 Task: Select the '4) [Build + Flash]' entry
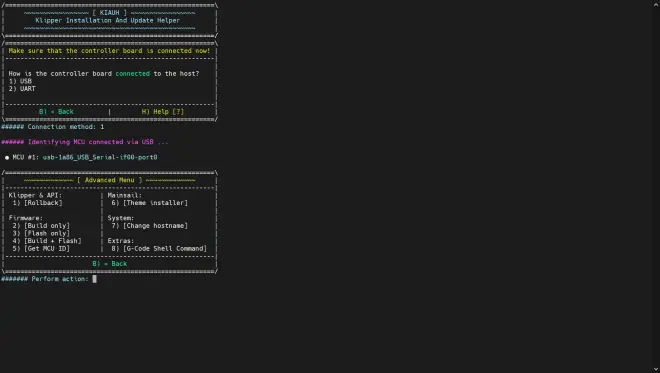47,241
